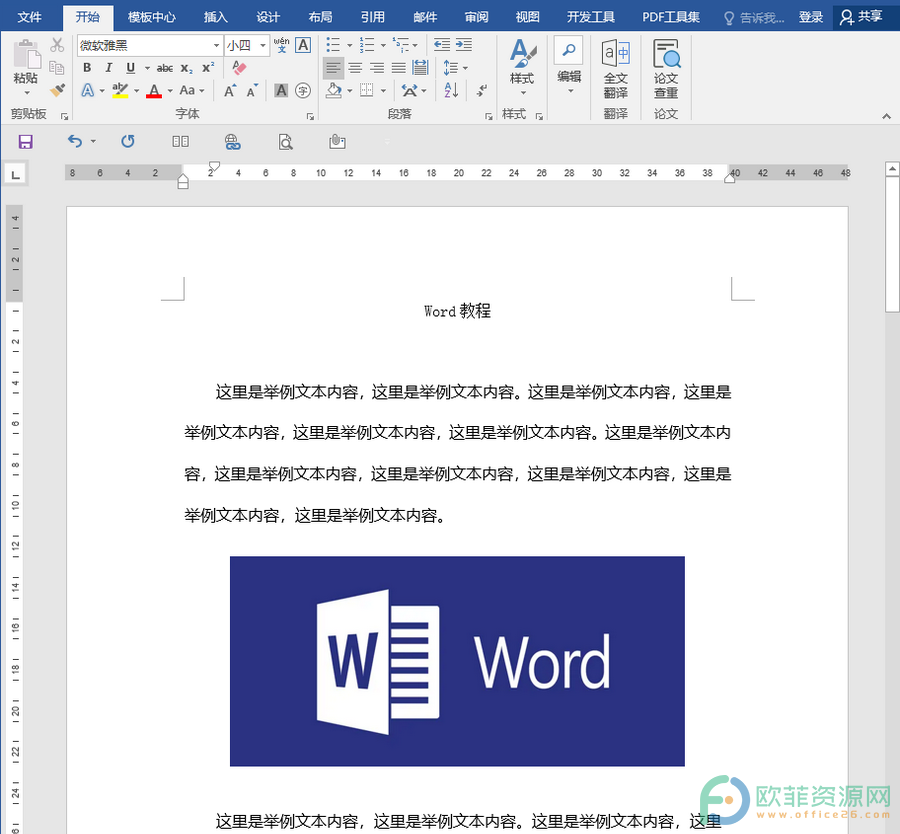Open the font size dropdown
The height and width of the screenshot is (834, 900).
click(x=263, y=45)
